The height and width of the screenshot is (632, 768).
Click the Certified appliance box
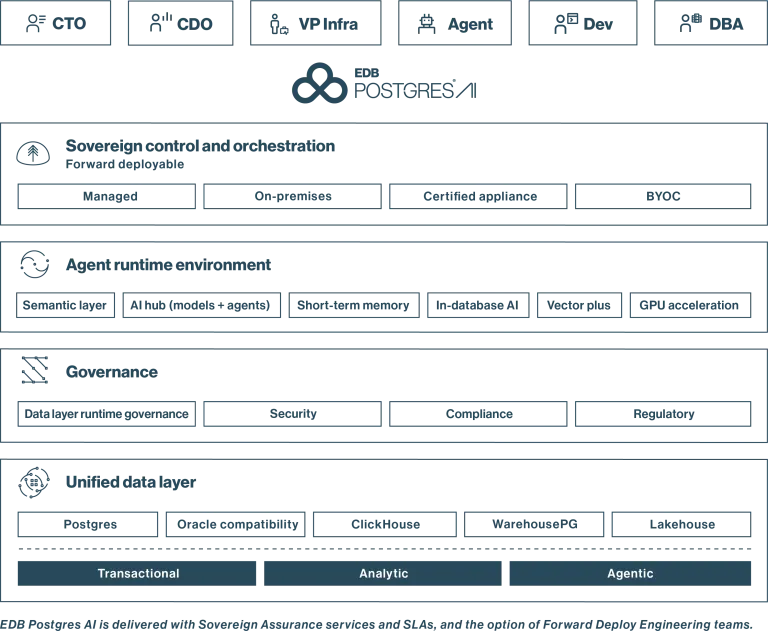478,196
